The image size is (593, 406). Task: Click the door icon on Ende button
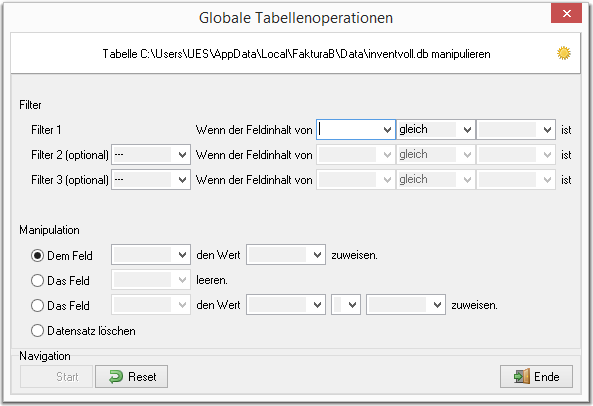coord(522,377)
